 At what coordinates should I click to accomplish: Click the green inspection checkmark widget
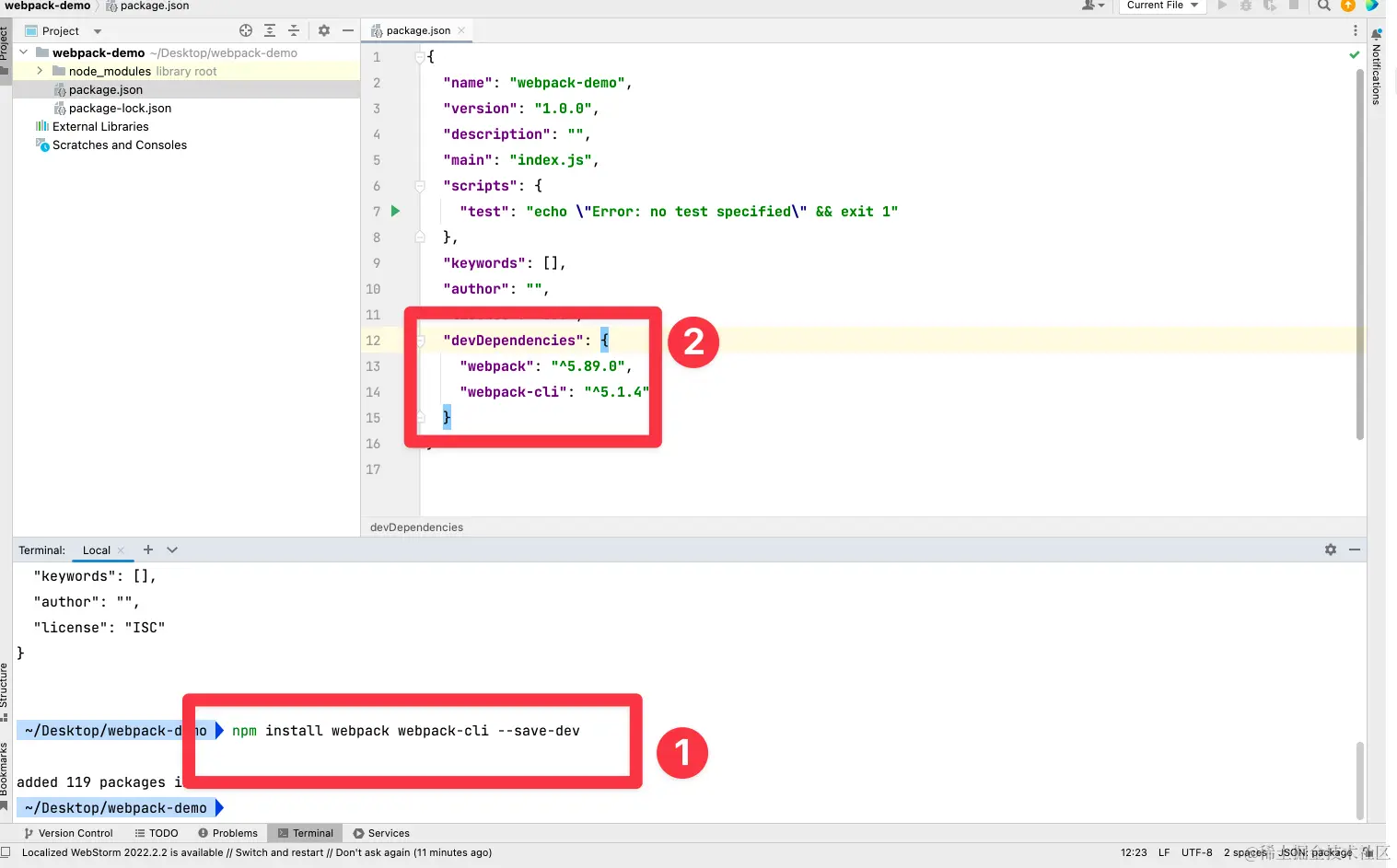pos(1355,55)
